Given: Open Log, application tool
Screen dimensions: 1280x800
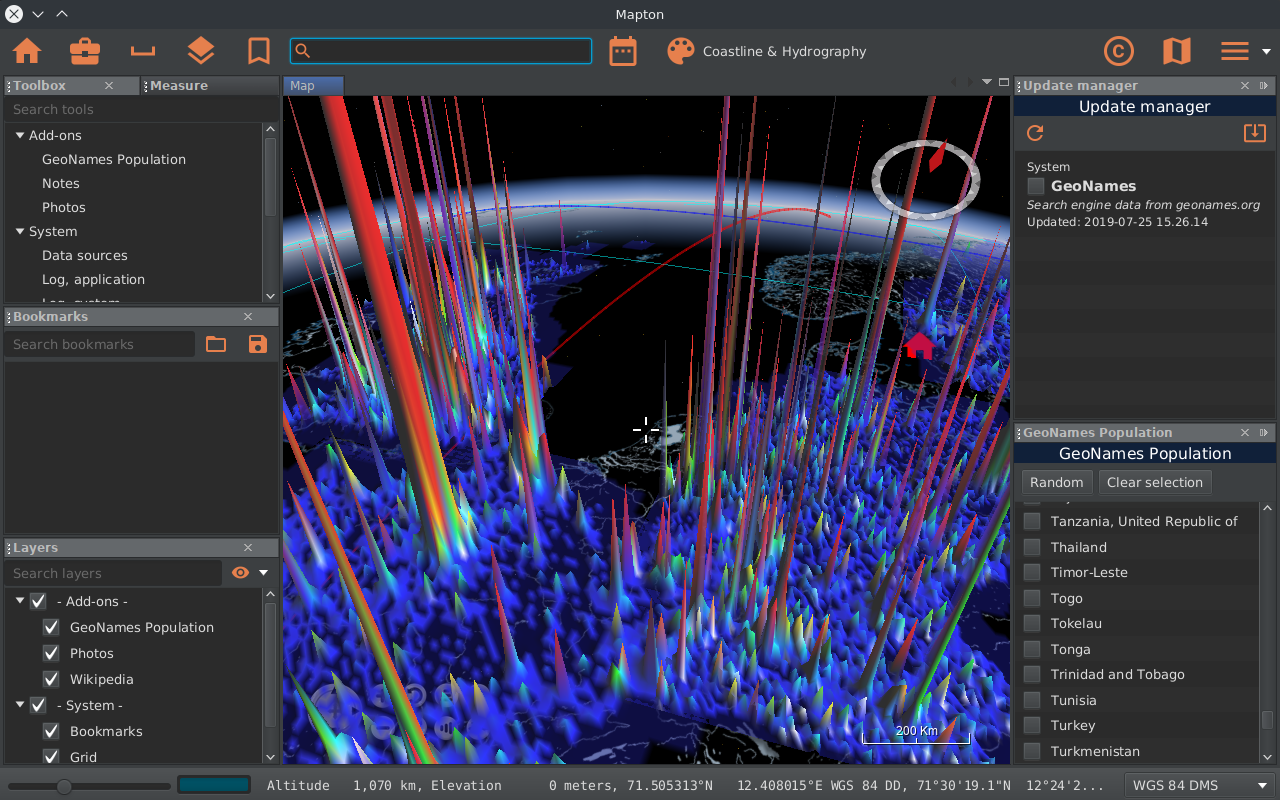Looking at the screenshot, I should point(94,279).
